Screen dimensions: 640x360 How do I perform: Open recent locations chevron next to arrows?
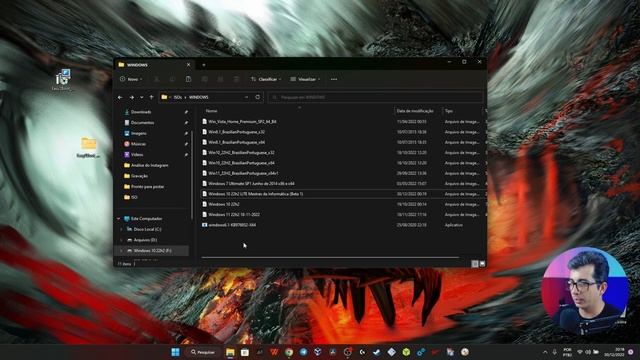142,97
